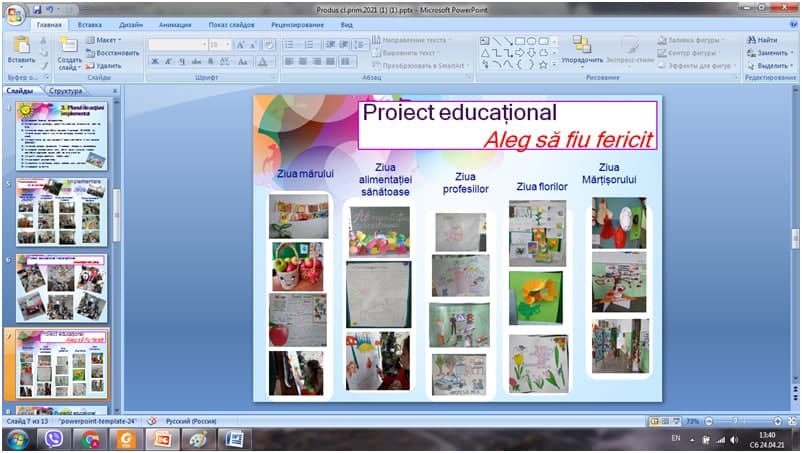Click the Save icon in quick access toolbar
Viewport: 802px width, 453px height.
(38, 8)
